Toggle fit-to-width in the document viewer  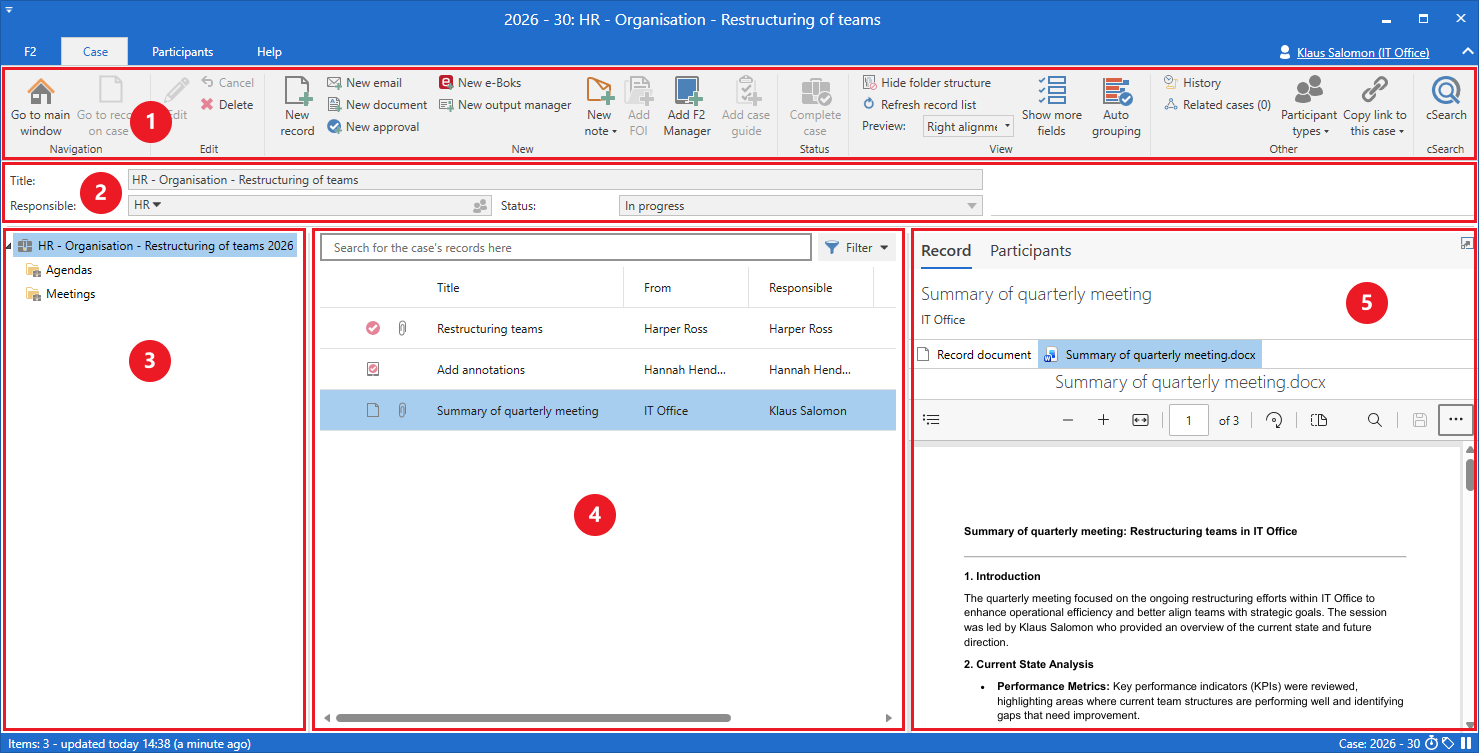pyautogui.click(x=1140, y=420)
